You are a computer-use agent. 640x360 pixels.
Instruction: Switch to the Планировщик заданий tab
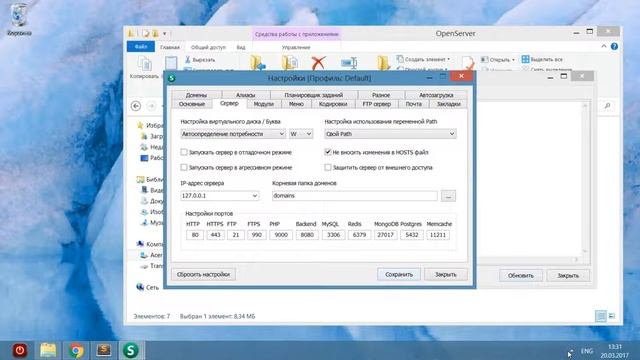click(x=313, y=95)
